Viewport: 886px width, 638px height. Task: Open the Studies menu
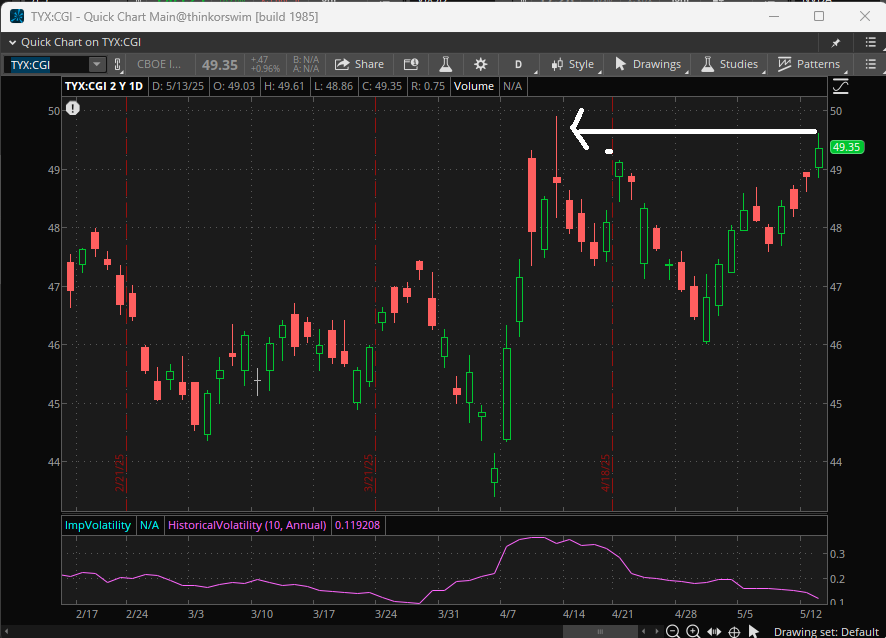coord(730,64)
